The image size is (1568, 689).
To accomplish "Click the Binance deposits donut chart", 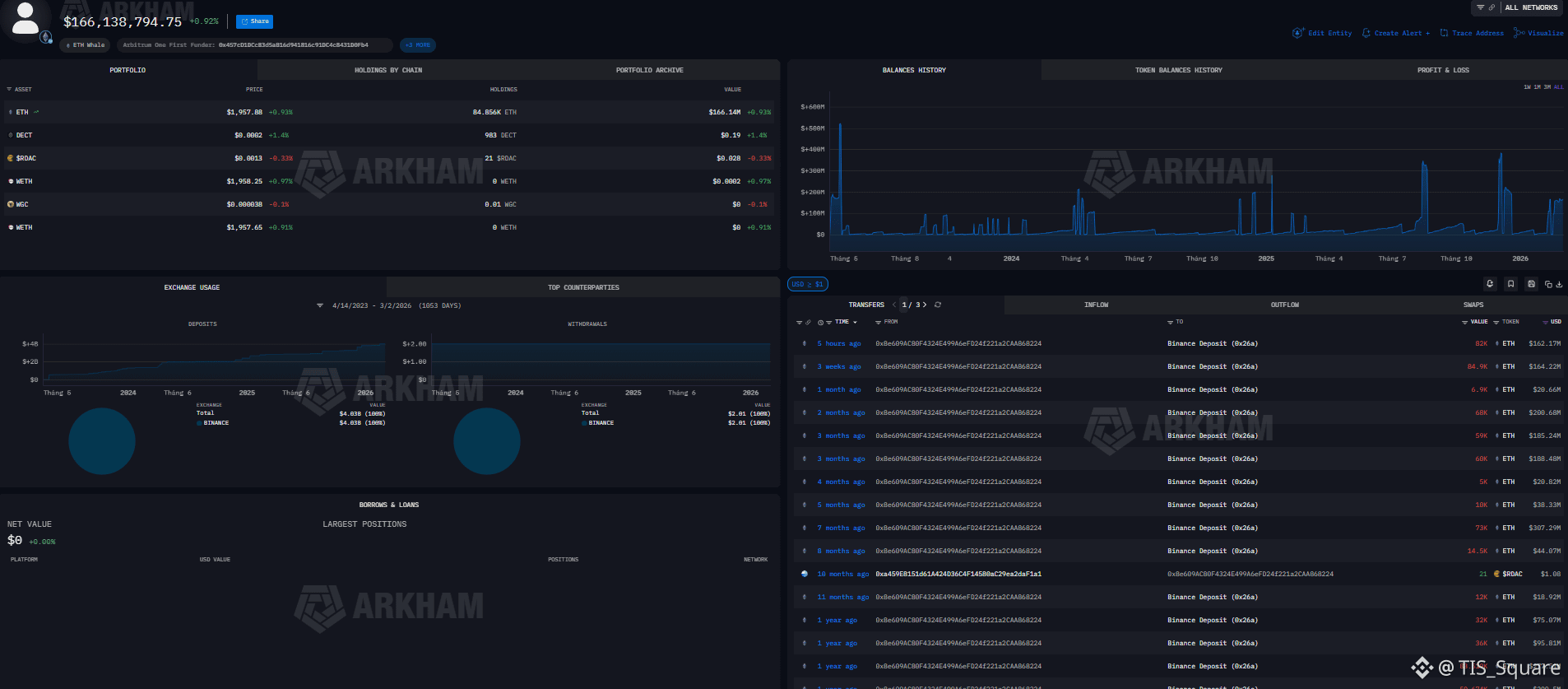I will (102, 441).
